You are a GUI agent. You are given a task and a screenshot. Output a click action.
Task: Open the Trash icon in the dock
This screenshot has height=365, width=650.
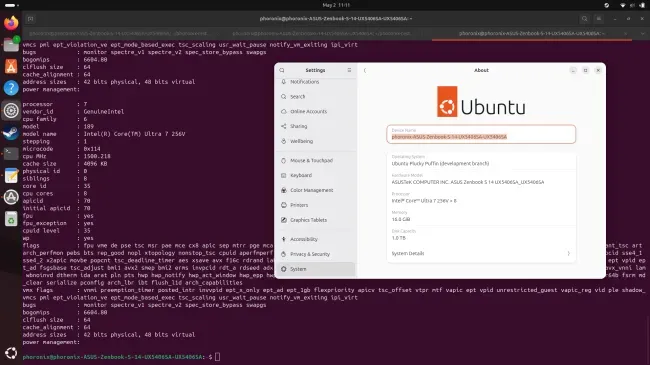(x=11, y=219)
